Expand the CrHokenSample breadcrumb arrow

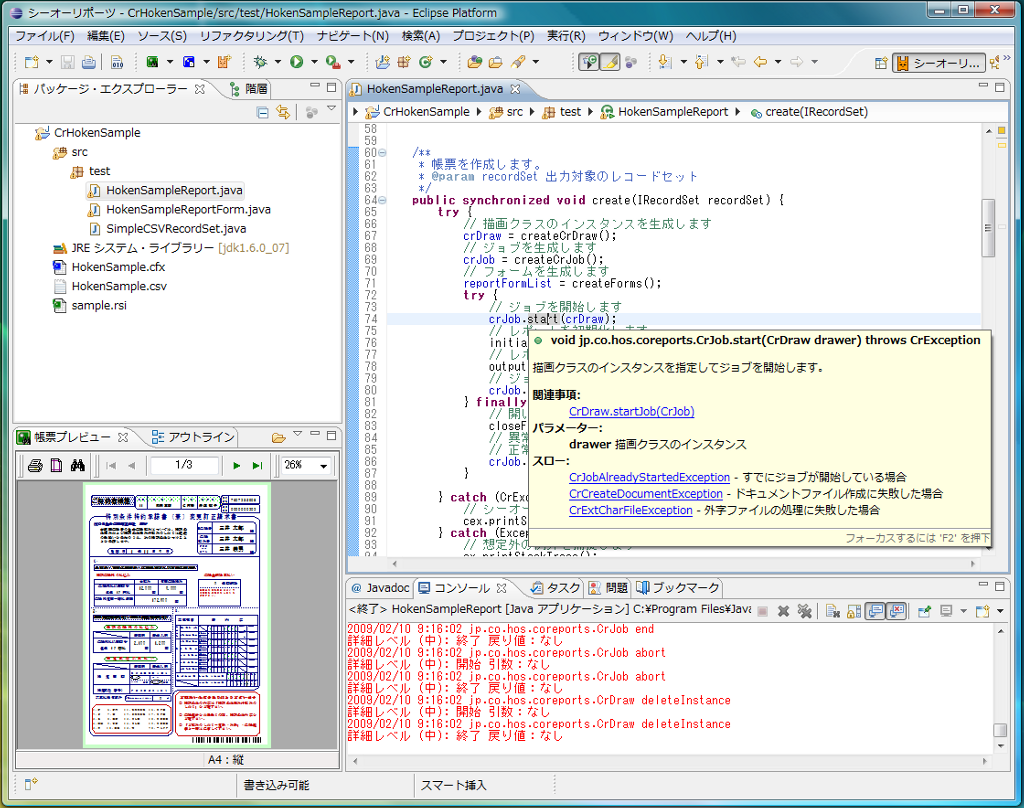[x=479, y=112]
